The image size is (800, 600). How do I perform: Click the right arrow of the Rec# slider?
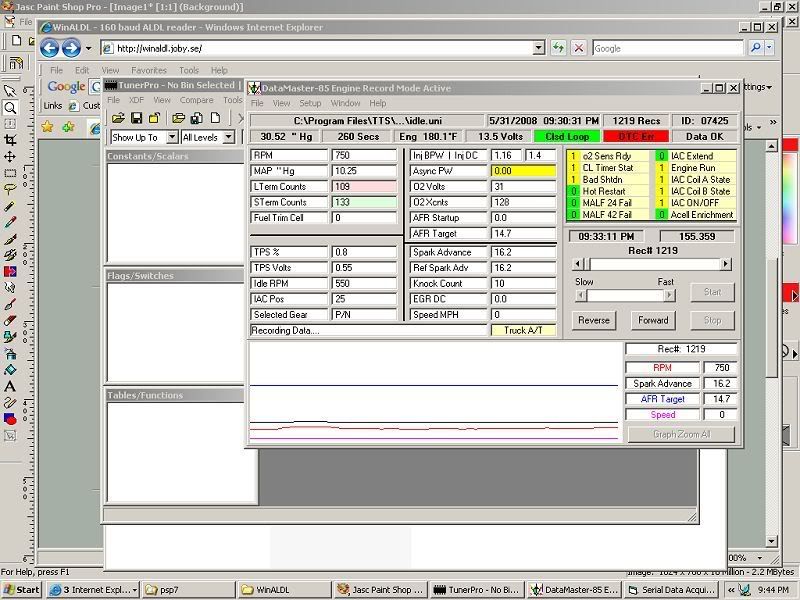point(725,264)
